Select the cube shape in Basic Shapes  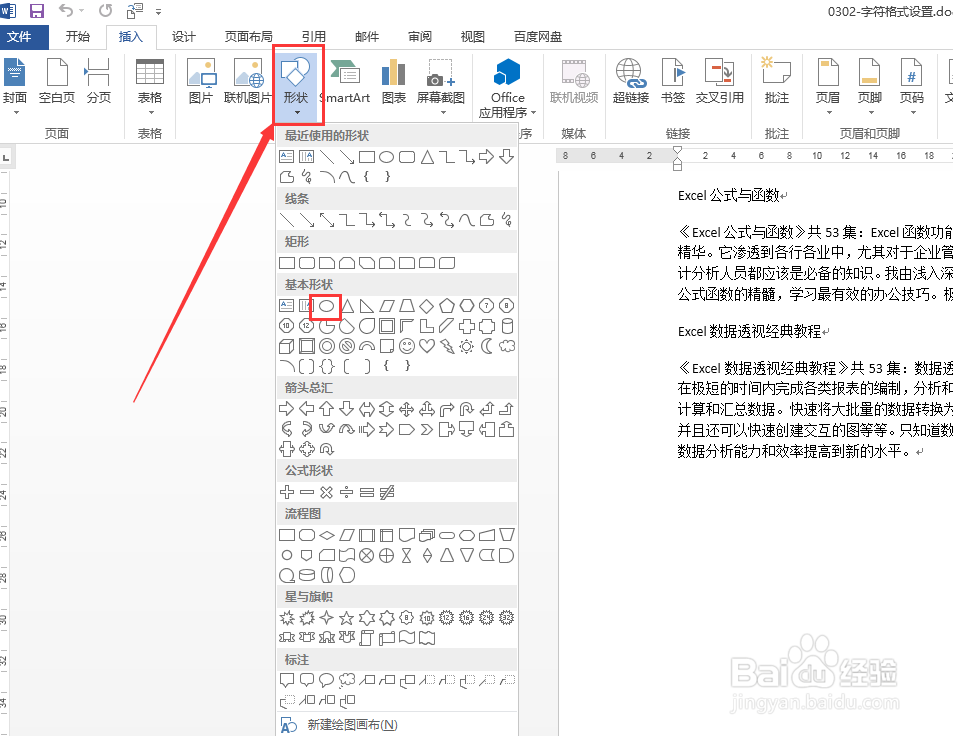click(x=286, y=346)
